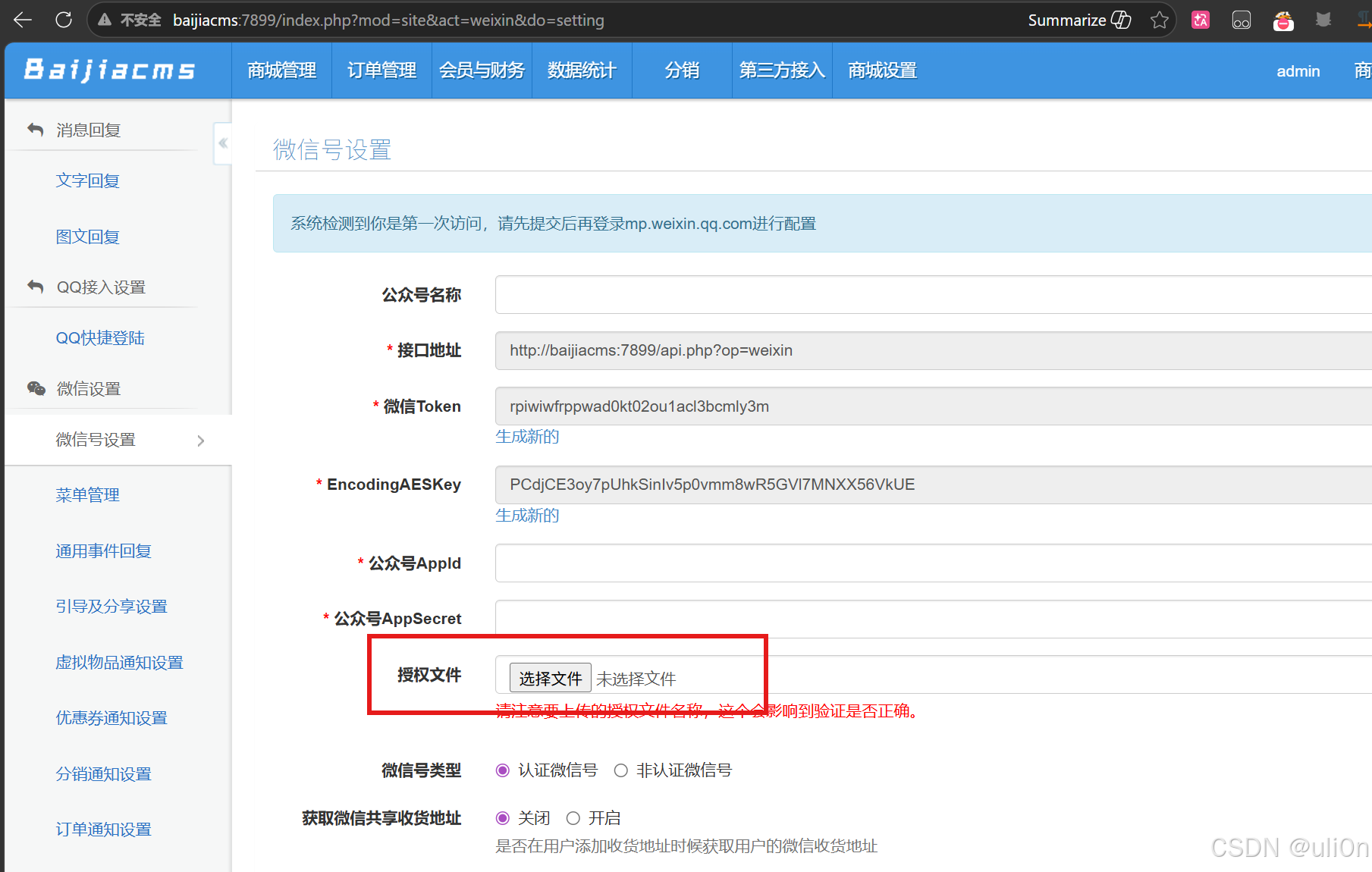Open 分销通知设置 in the sidebar
The image size is (1372, 872).
pos(103,774)
